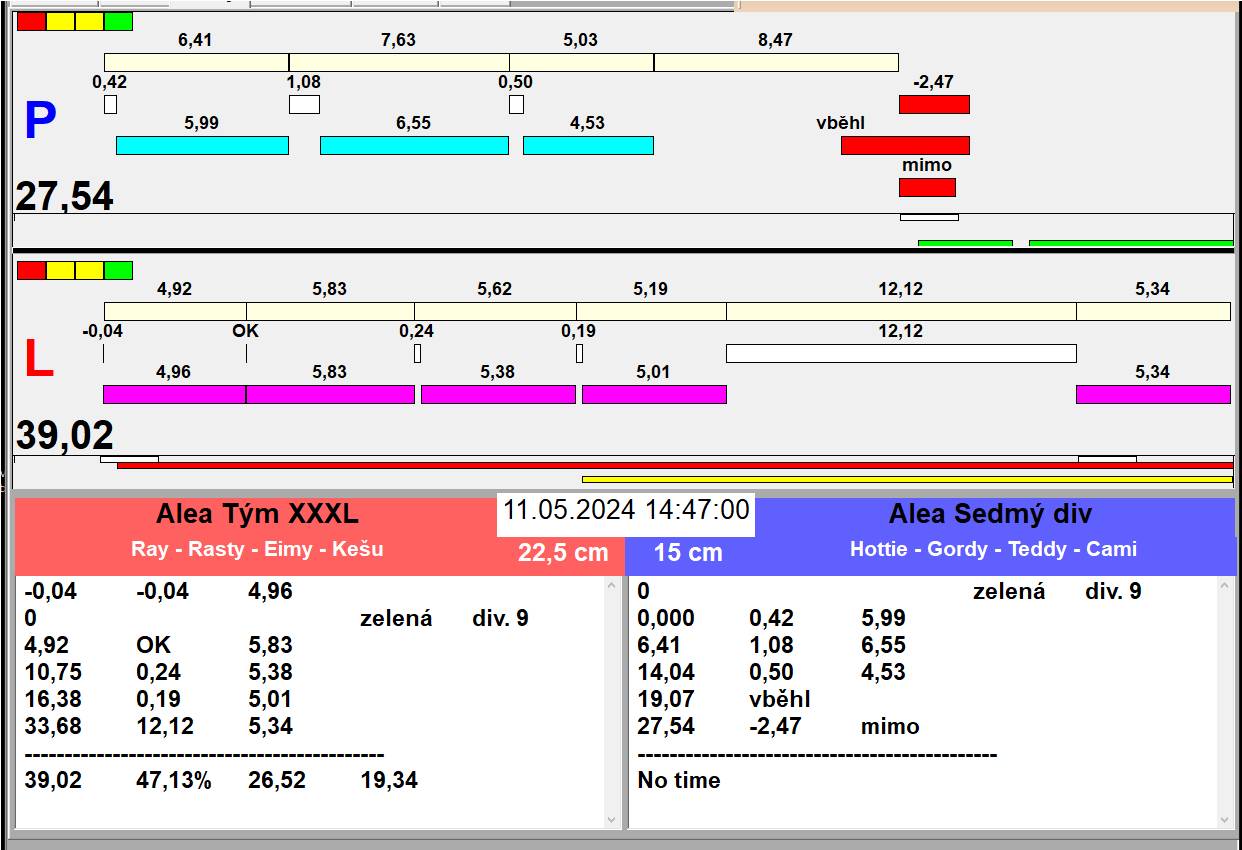This screenshot has height=850, width=1242.
Task: Select the 5,19 cream bar in lane L
Action: coord(651,311)
